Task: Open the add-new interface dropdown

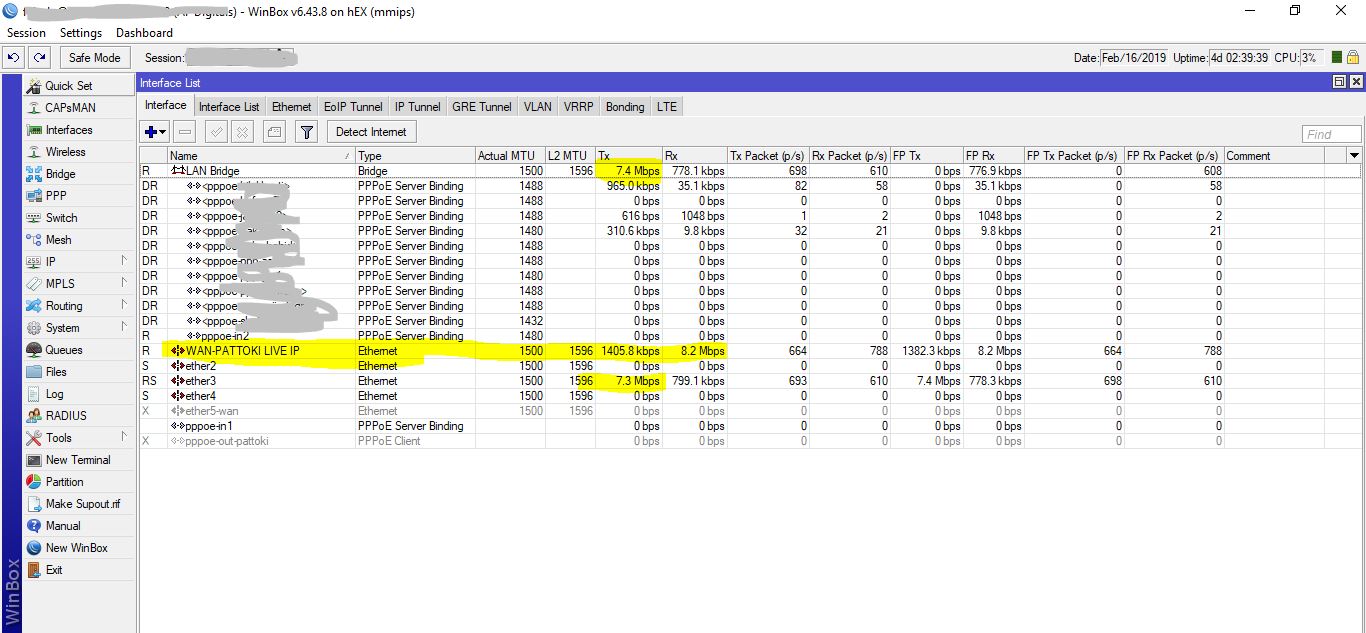Action: (x=161, y=131)
